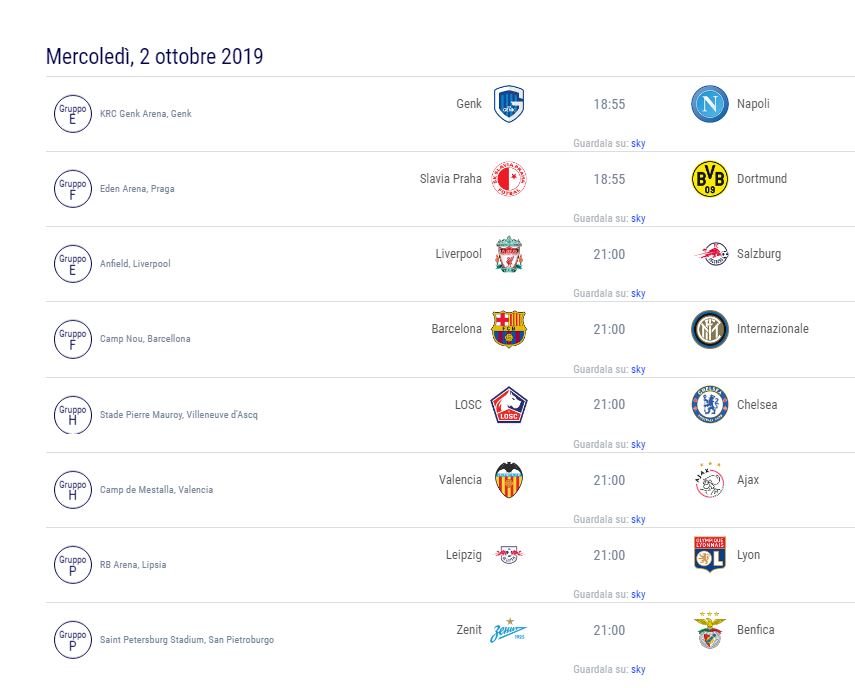Image resolution: width=855 pixels, height=688 pixels.
Task: Open sky link under Zenit–Benfica match
Action: 638,670
